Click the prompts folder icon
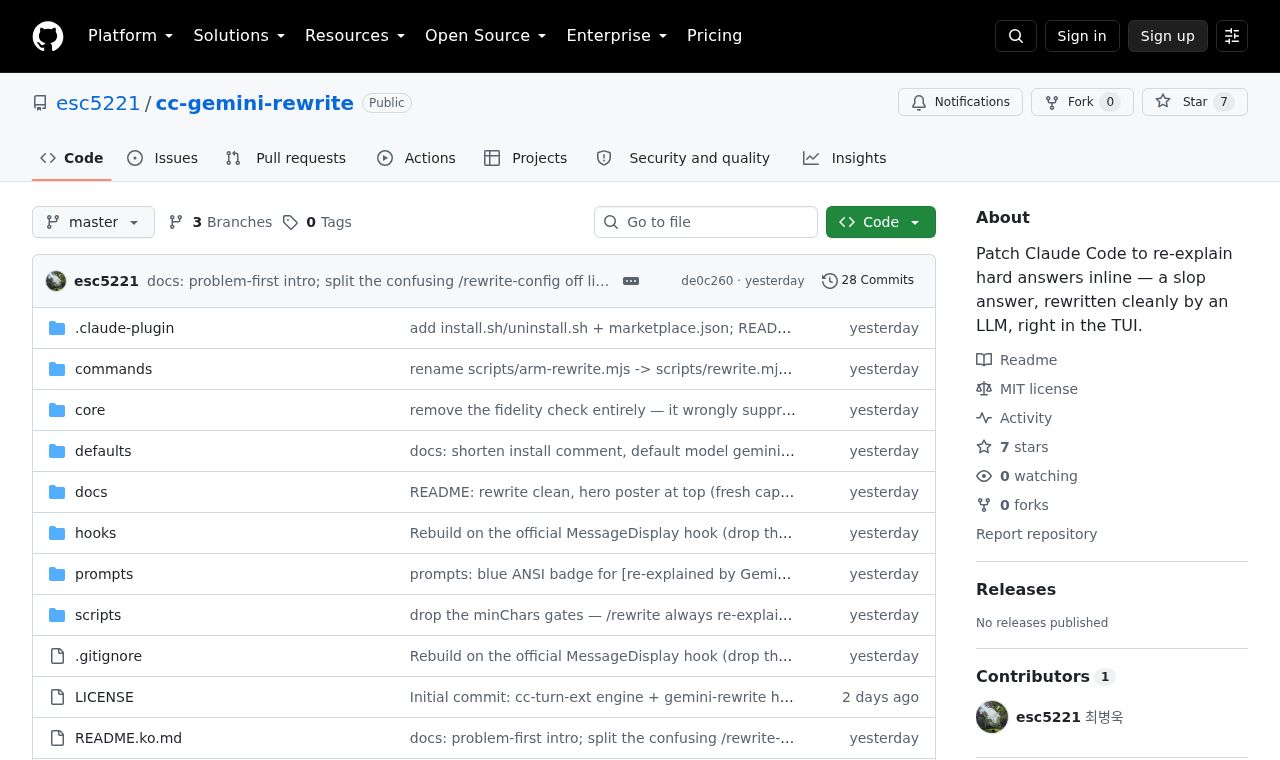 point(57,574)
